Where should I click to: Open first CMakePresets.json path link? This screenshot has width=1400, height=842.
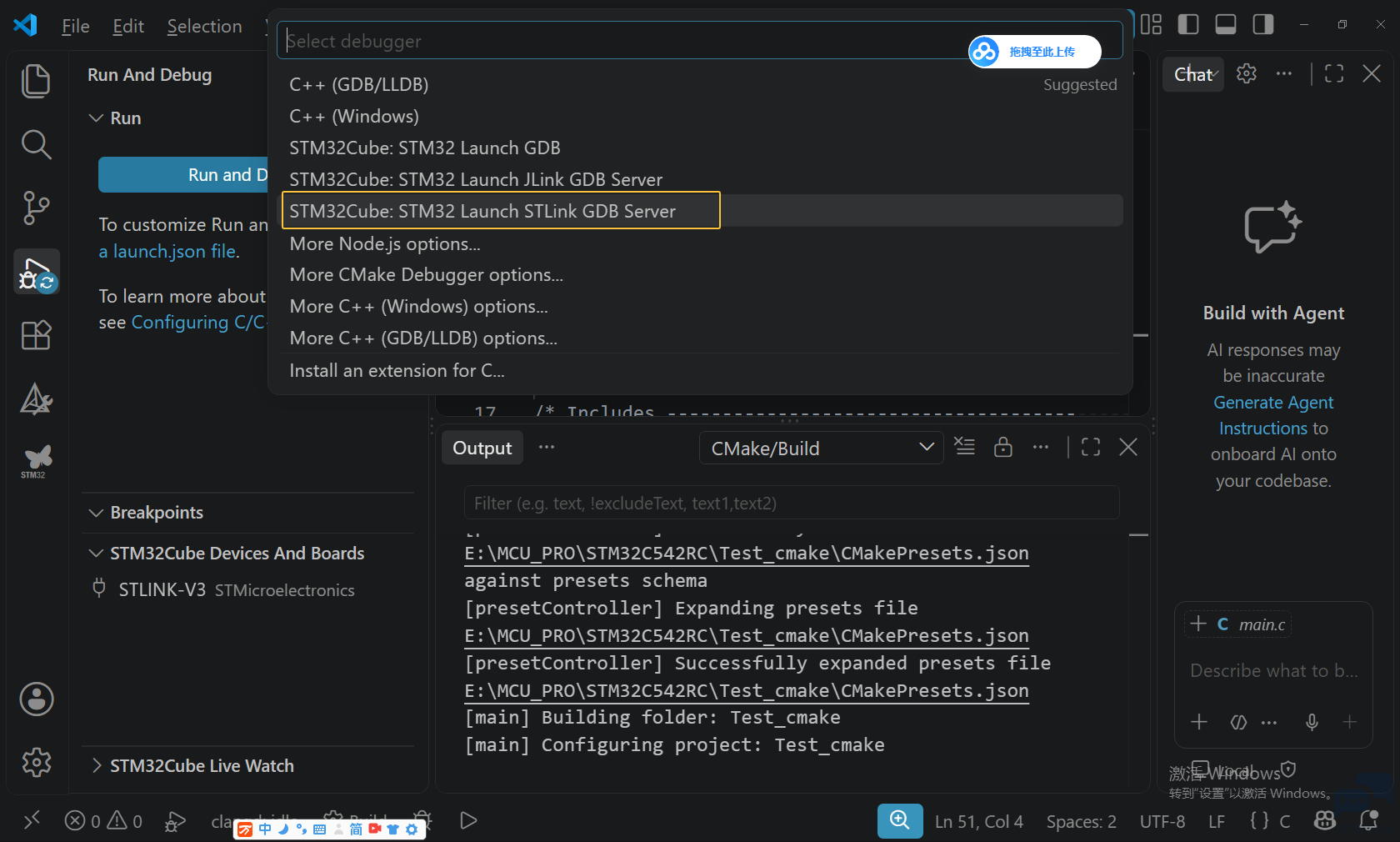click(x=747, y=554)
